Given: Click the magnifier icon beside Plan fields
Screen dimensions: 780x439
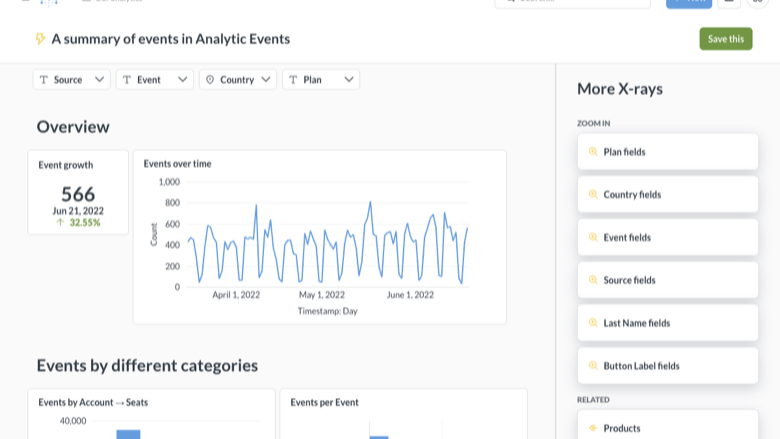Looking at the screenshot, I should [x=593, y=152].
